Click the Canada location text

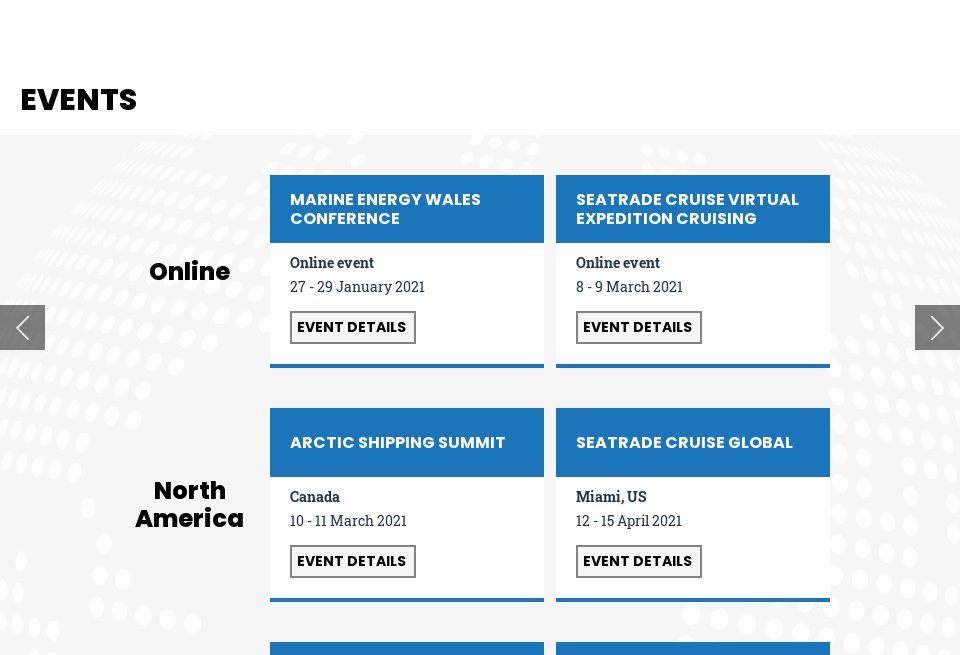click(x=315, y=497)
